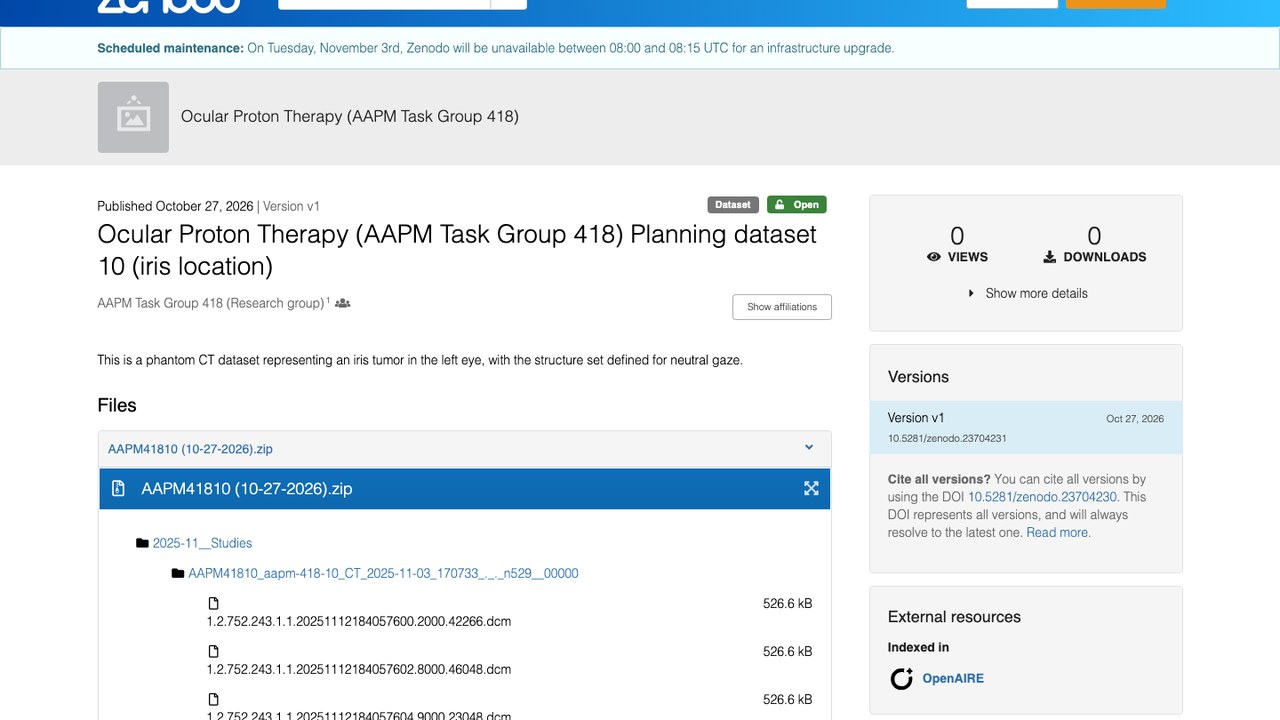
Task: Click the zip archive file icon in preview header
Action: pos(118,489)
